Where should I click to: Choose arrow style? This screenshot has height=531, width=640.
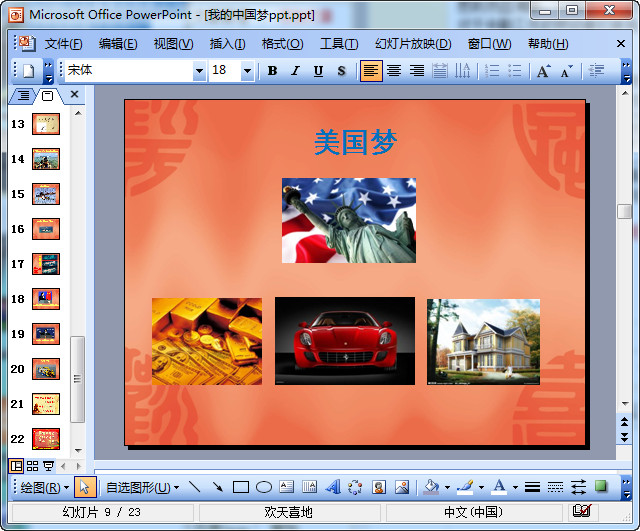[578, 487]
